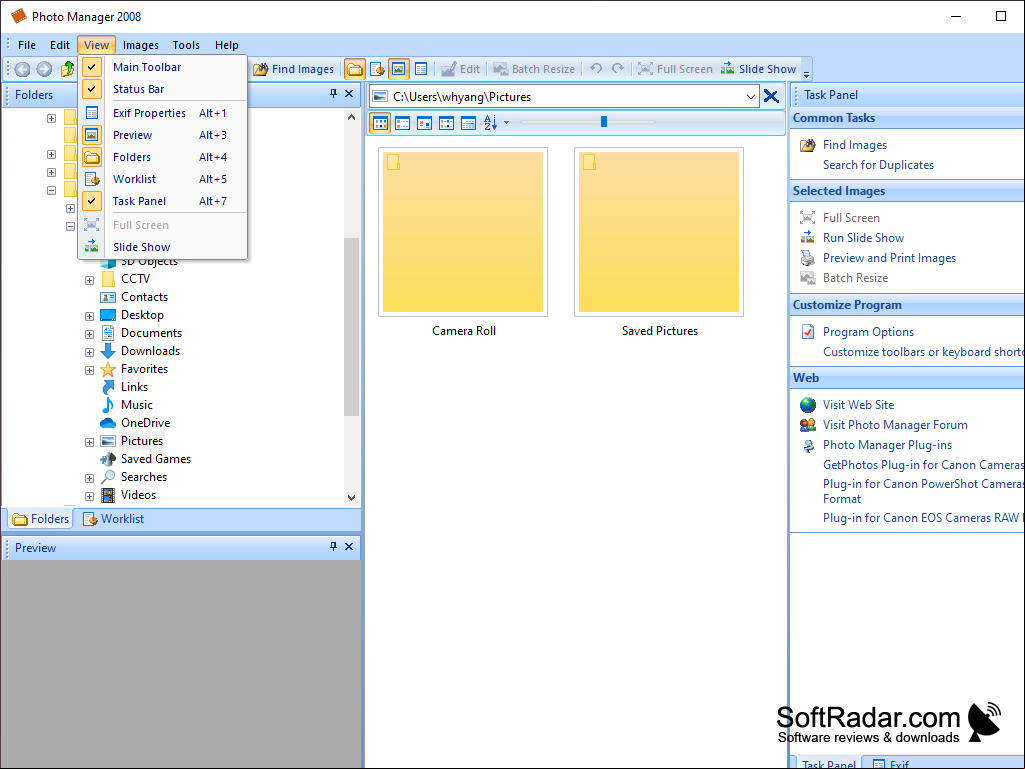This screenshot has width=1025, height=769.
Task: Pin the Preview panel
Action: tap(333, 547)
